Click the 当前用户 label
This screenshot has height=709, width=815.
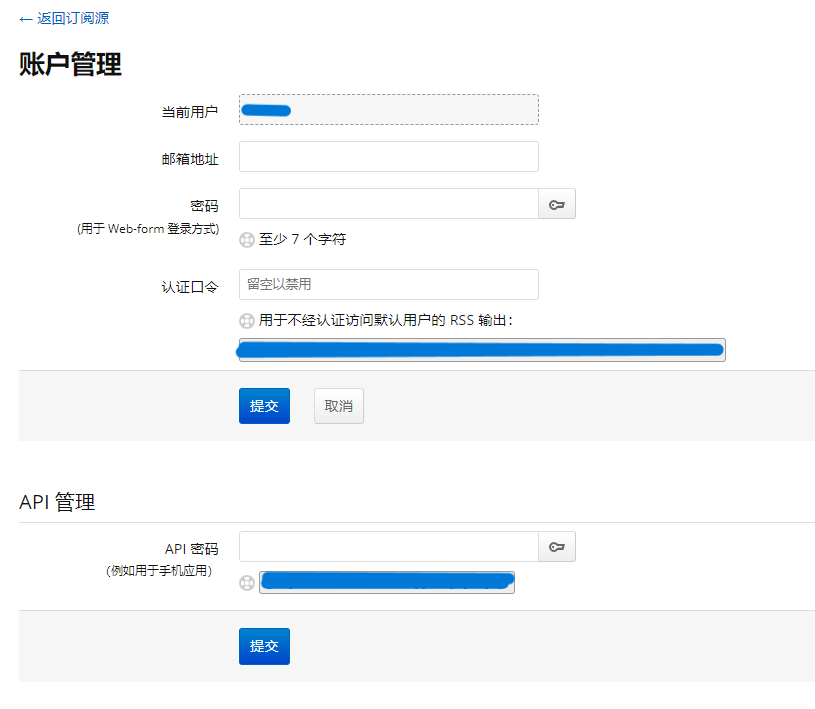[x=190, y=112]
